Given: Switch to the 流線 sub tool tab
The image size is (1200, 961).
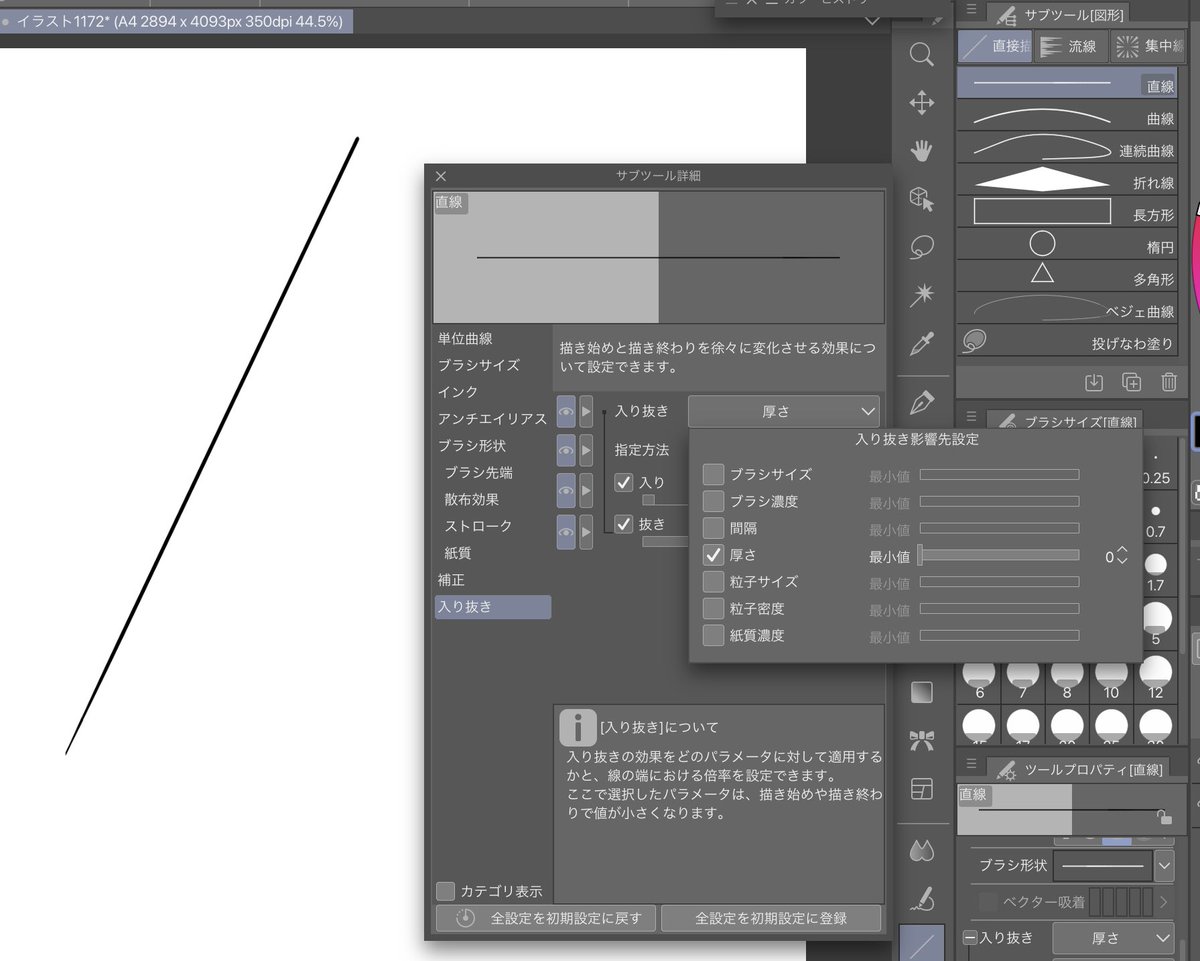Looking at the screenshot, I should (1069, 46).
